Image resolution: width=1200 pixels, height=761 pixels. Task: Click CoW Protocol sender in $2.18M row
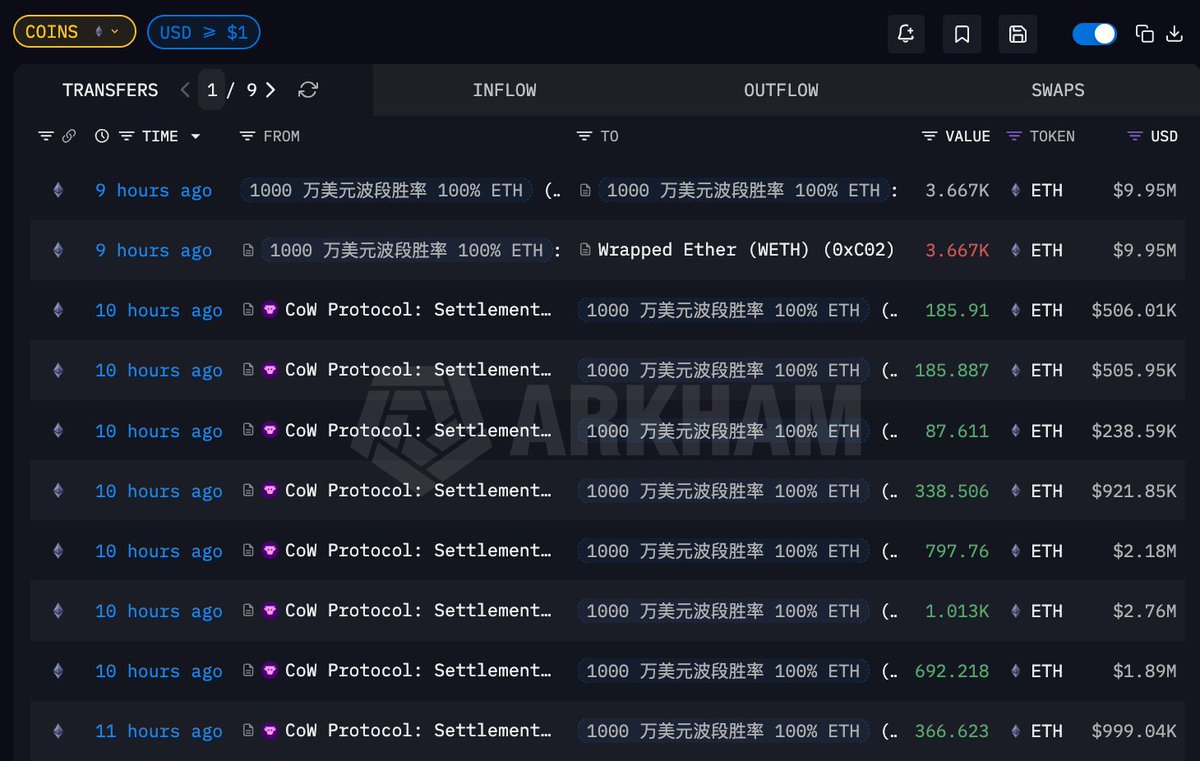[x=418, y=550]
